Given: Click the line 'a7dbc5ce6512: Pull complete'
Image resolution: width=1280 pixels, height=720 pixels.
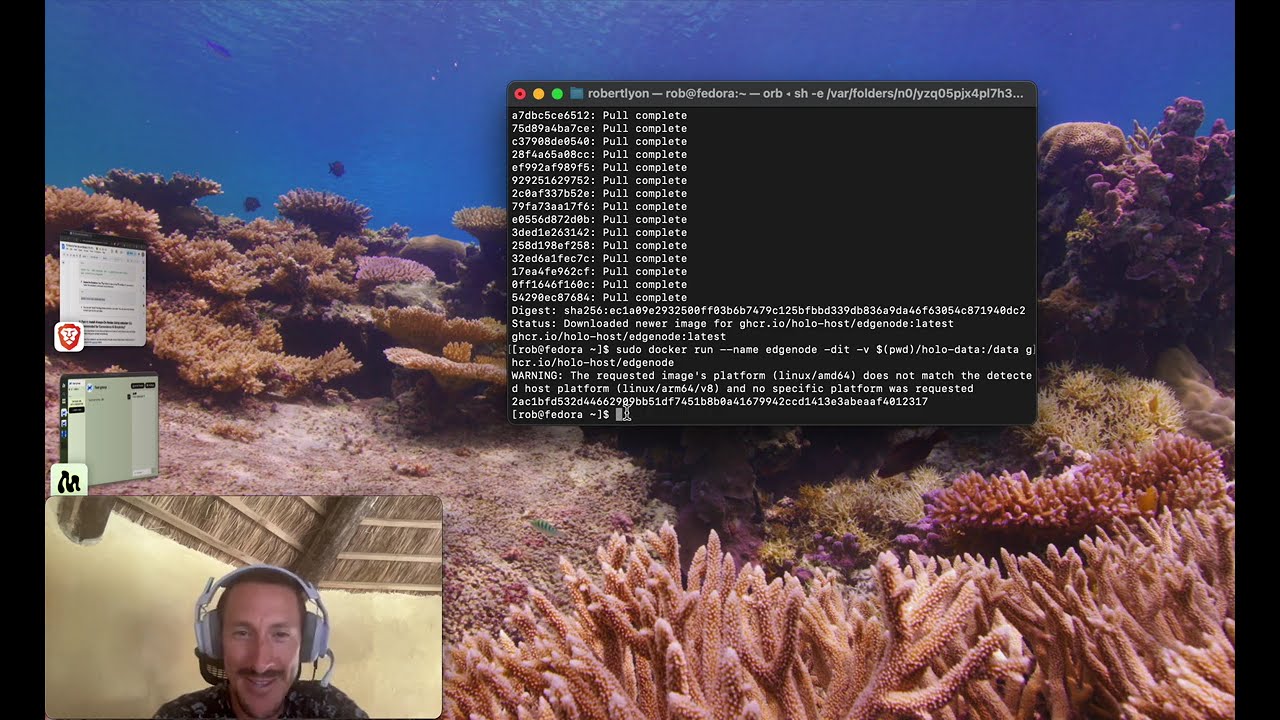Looking at the screenshot, I should point(599,115).
